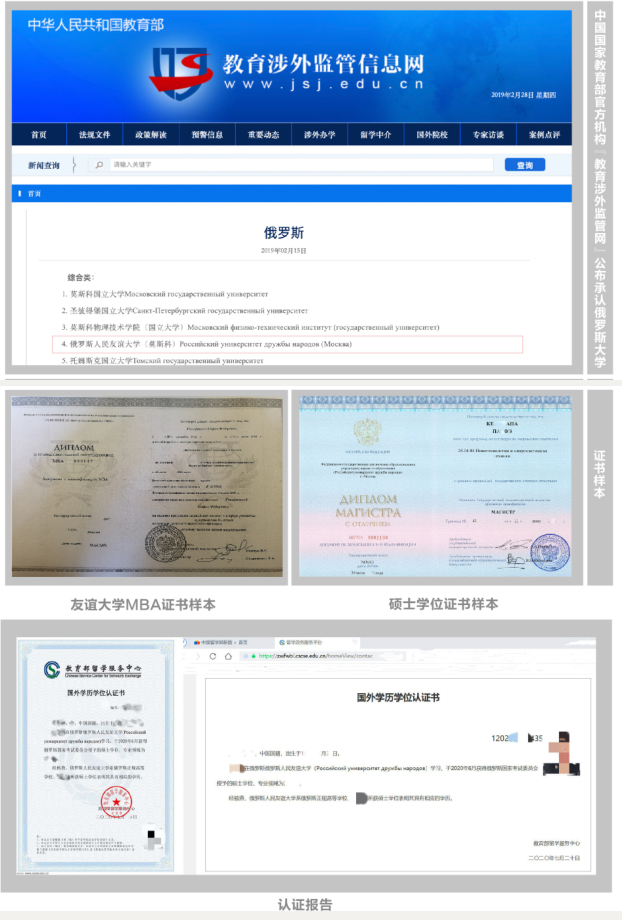Click the 首页 breadcrumb link
This screenshot has height=920, width=622.
(35, 194)
